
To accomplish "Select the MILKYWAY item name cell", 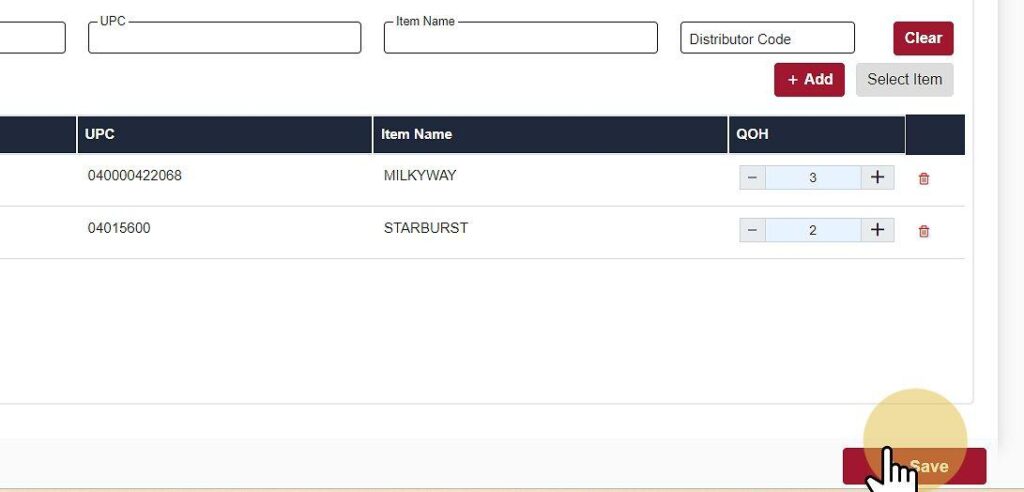I will pyautogui.click(x=420, y=176).
